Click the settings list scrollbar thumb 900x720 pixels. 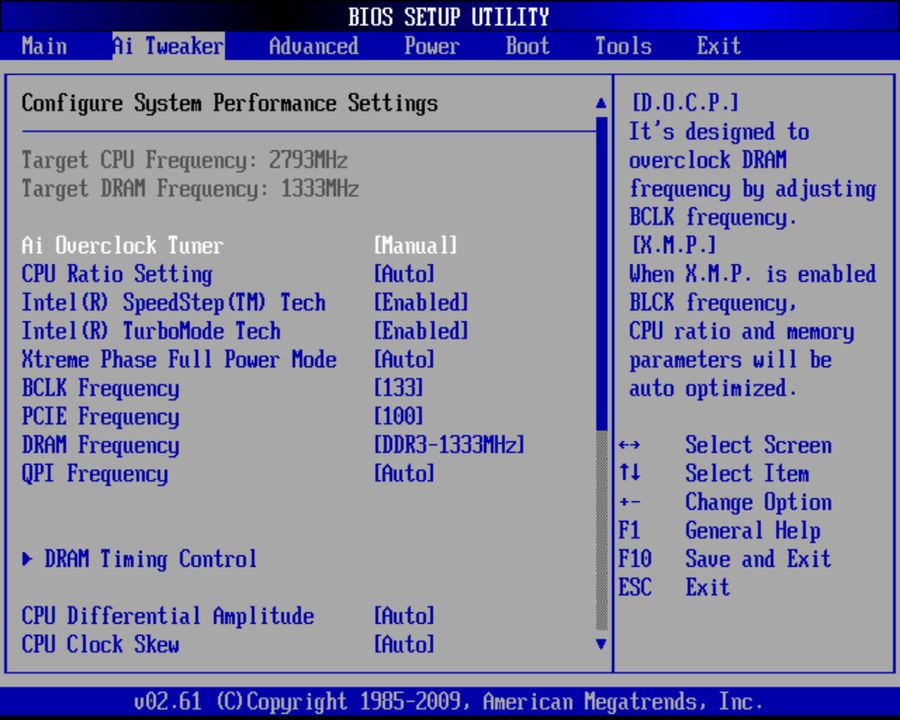click(602, 273)
